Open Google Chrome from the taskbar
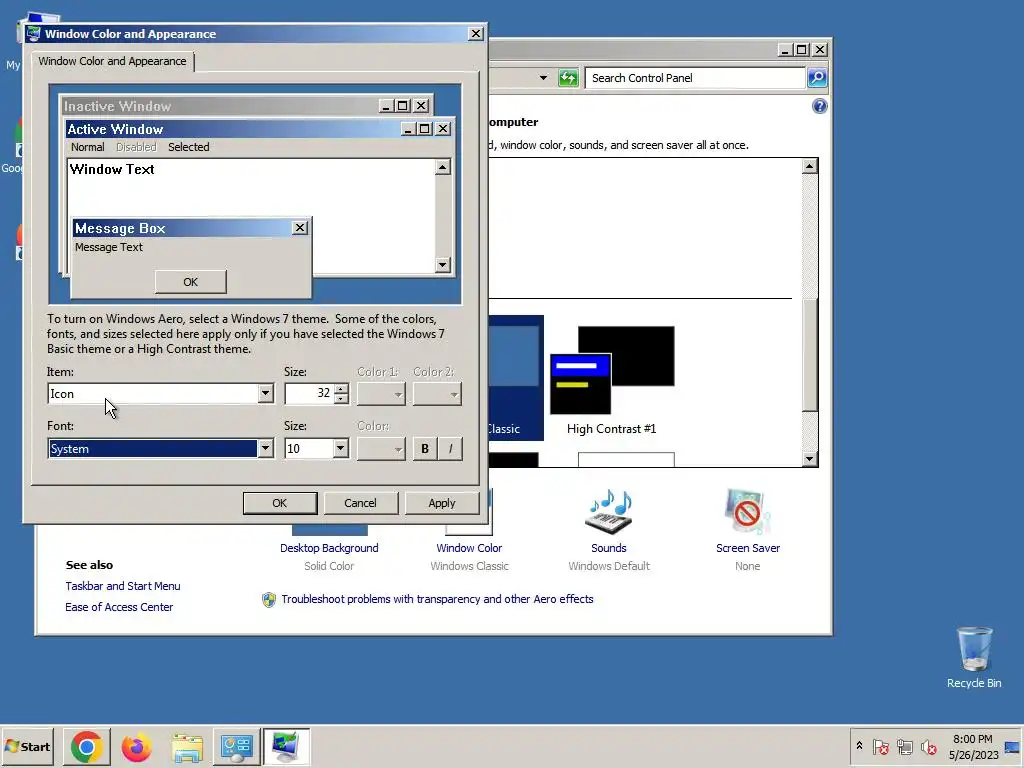1024x768 pixels. point(87,746)
